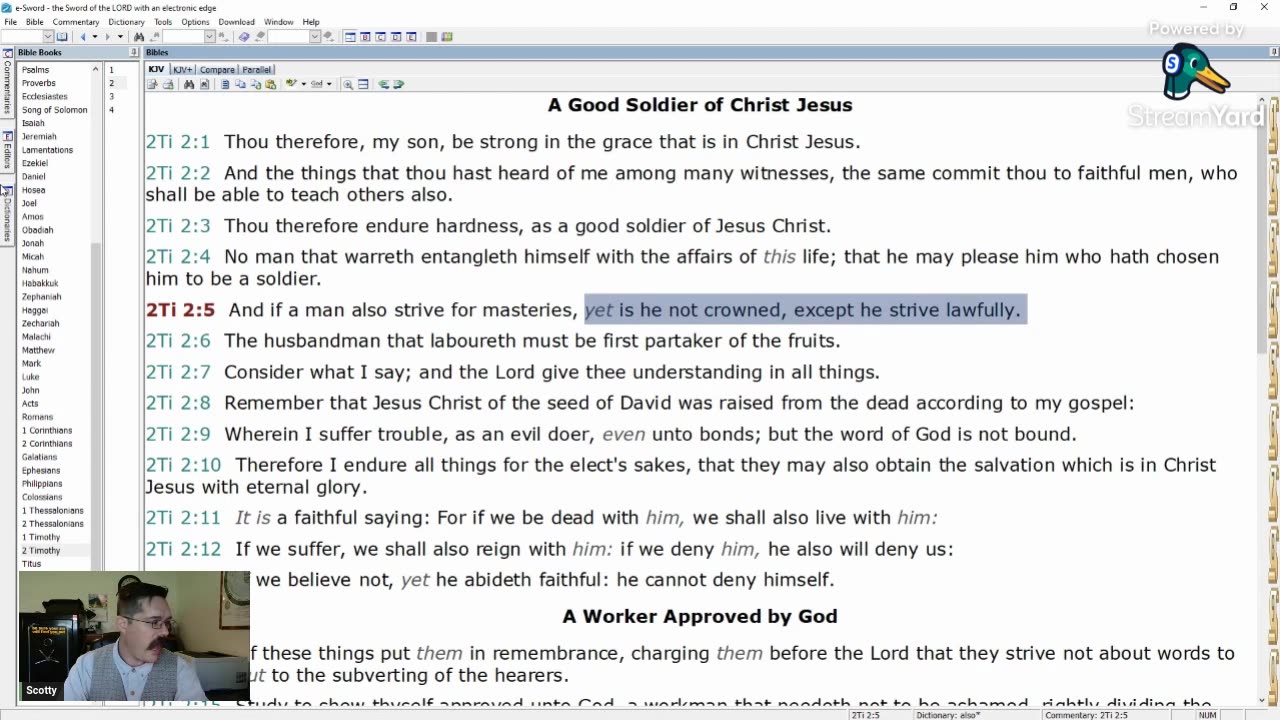Screen dimensions: 1280x720
Task: Open the Window menu
Action: (x=278, y=22)
